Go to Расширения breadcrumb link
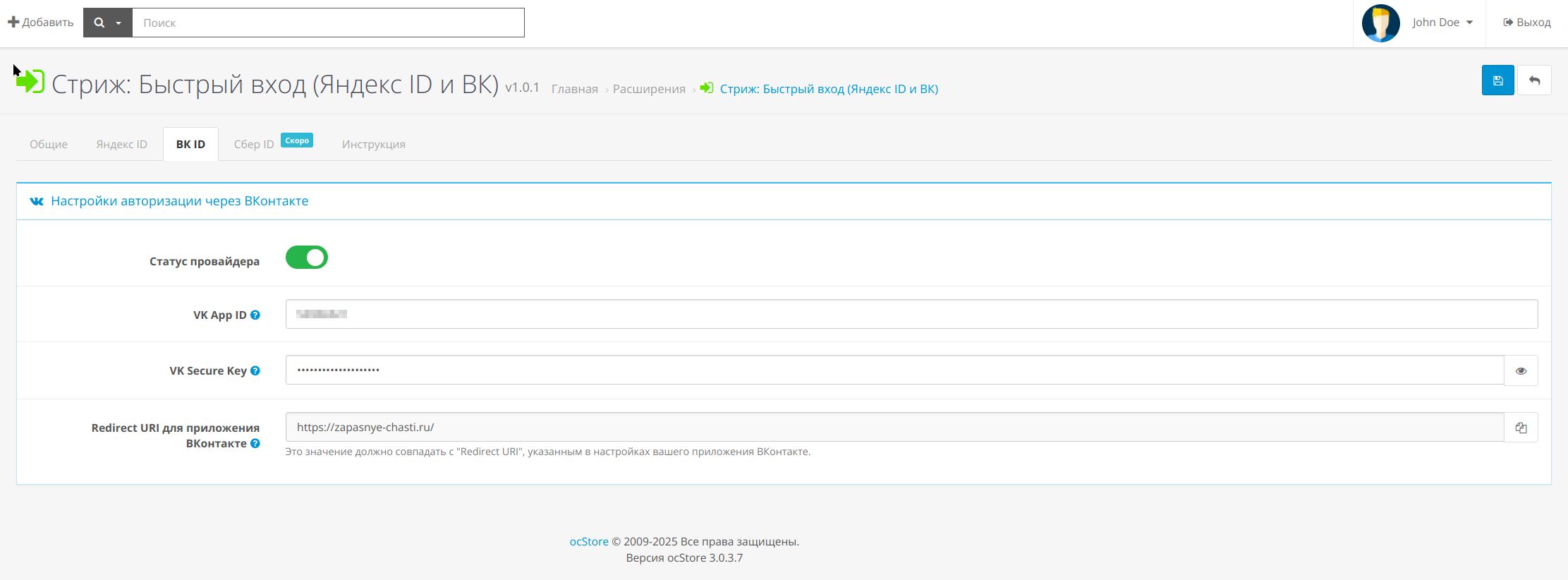Image resolution: width=1568 pixels, height=580 pixels. coord(649,89)
